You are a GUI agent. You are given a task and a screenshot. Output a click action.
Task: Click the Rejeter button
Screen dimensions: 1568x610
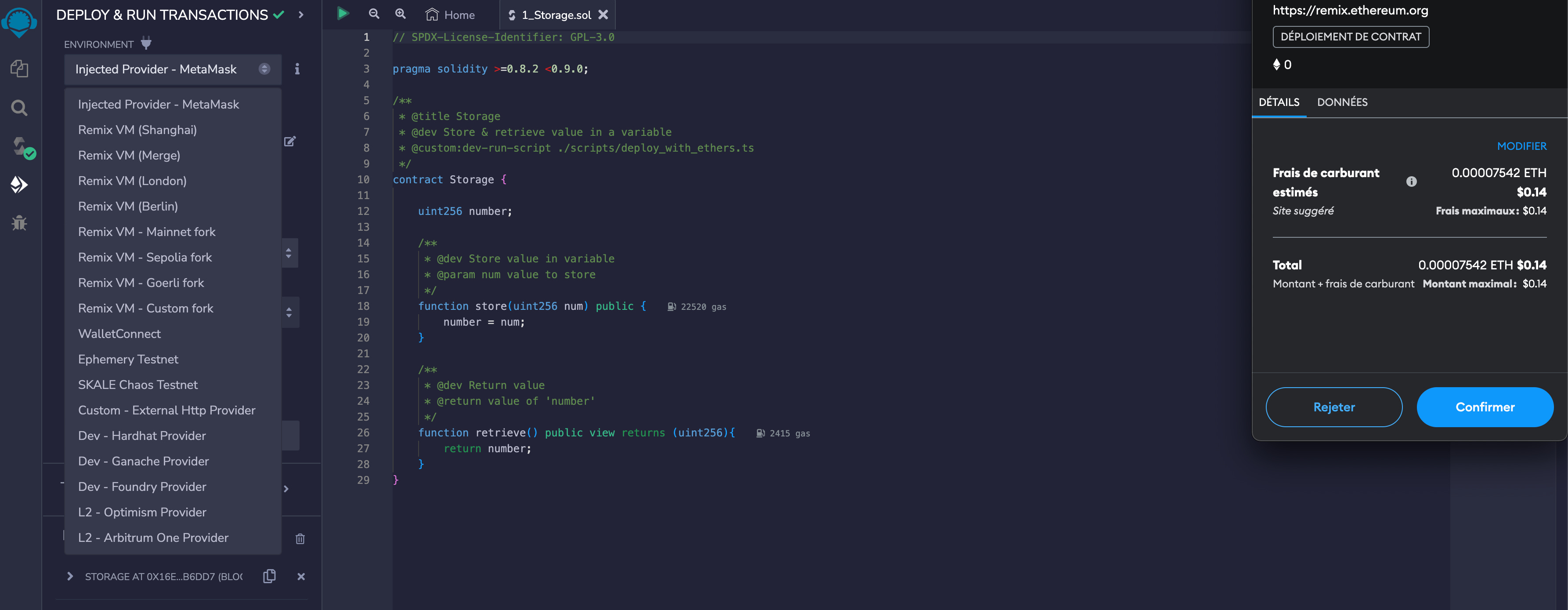(x=1333, y=407)
